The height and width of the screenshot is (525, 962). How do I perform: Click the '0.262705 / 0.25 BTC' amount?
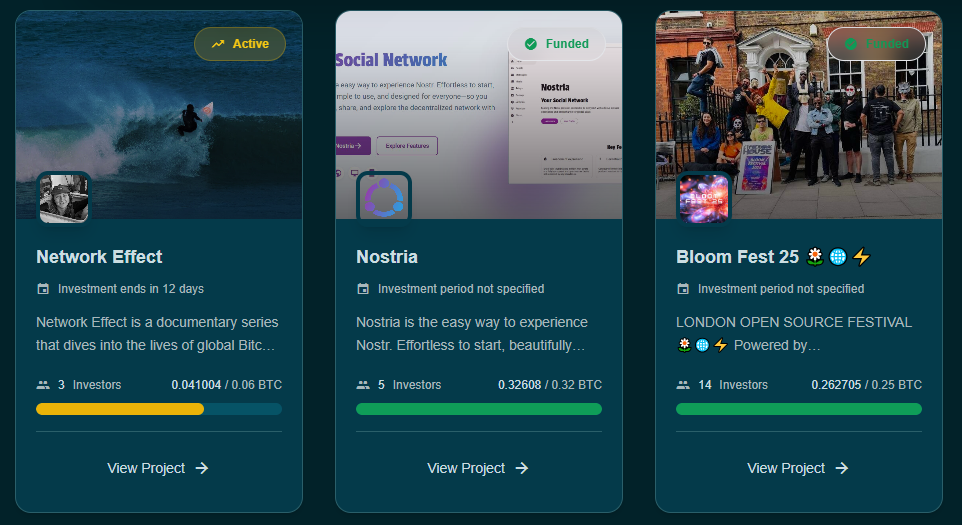(866, 385)
